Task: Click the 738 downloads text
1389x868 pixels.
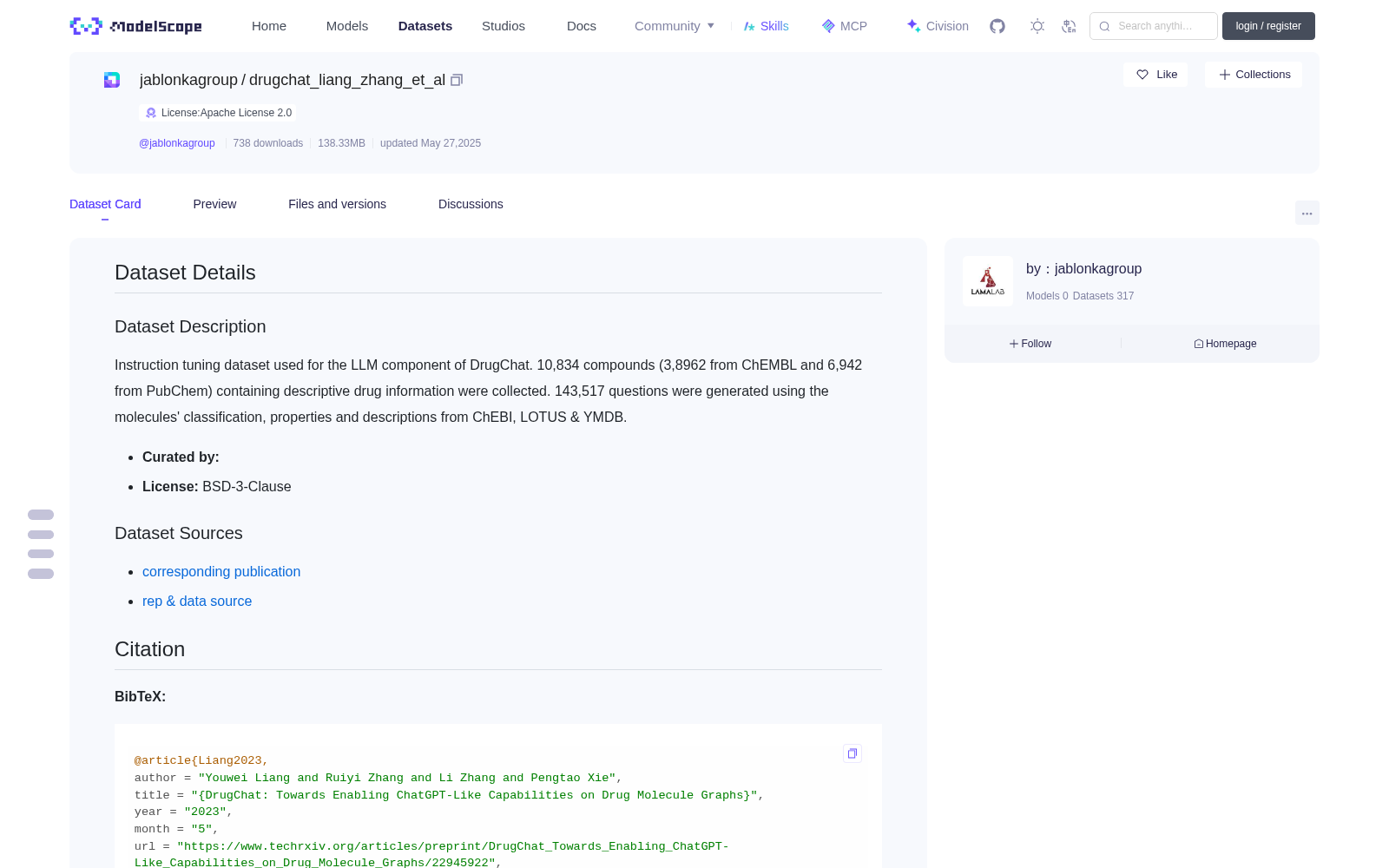Action: tap(268, 143)
